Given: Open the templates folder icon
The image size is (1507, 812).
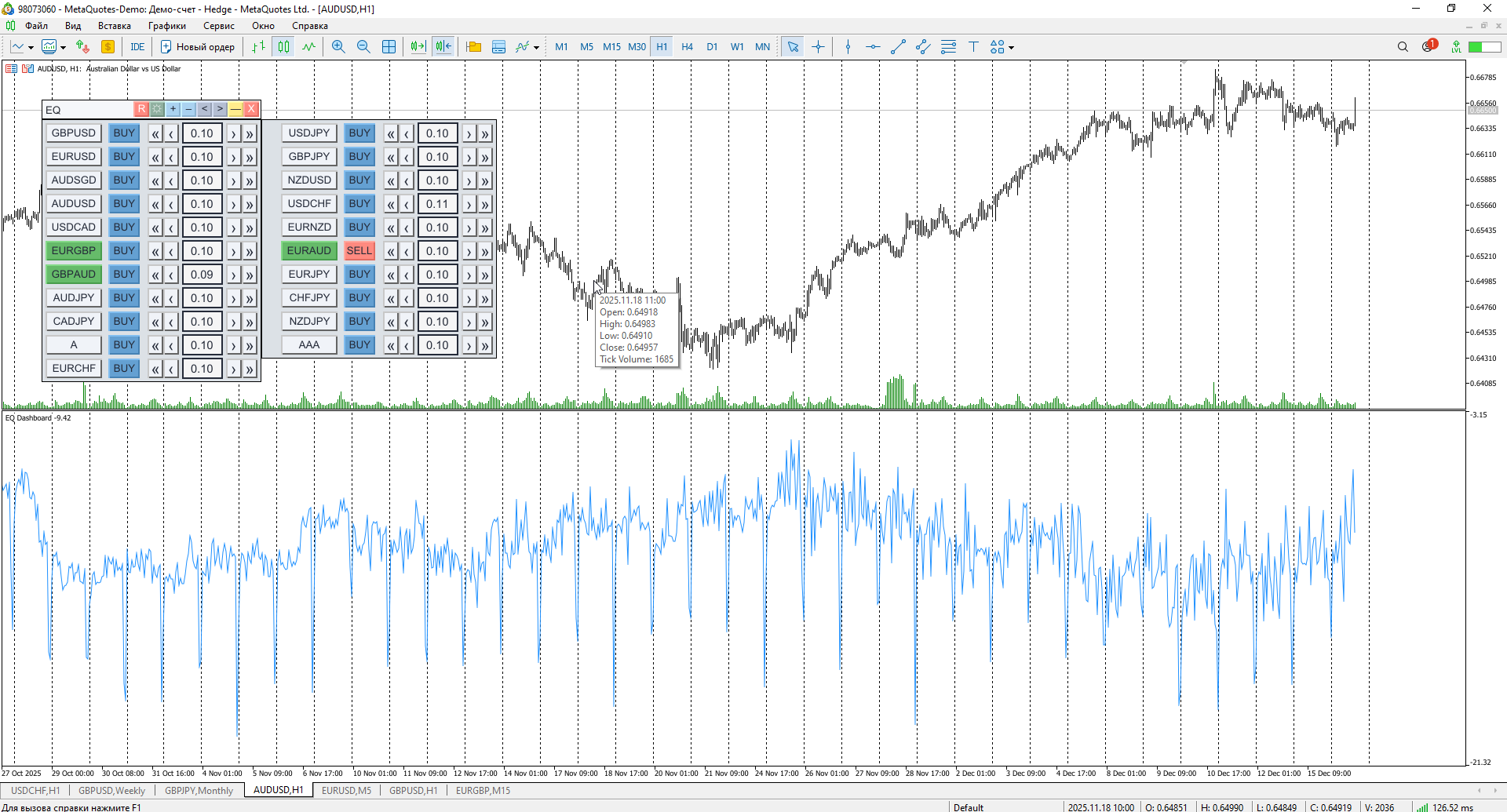Looking at the screenshot, I should [473, 47].
